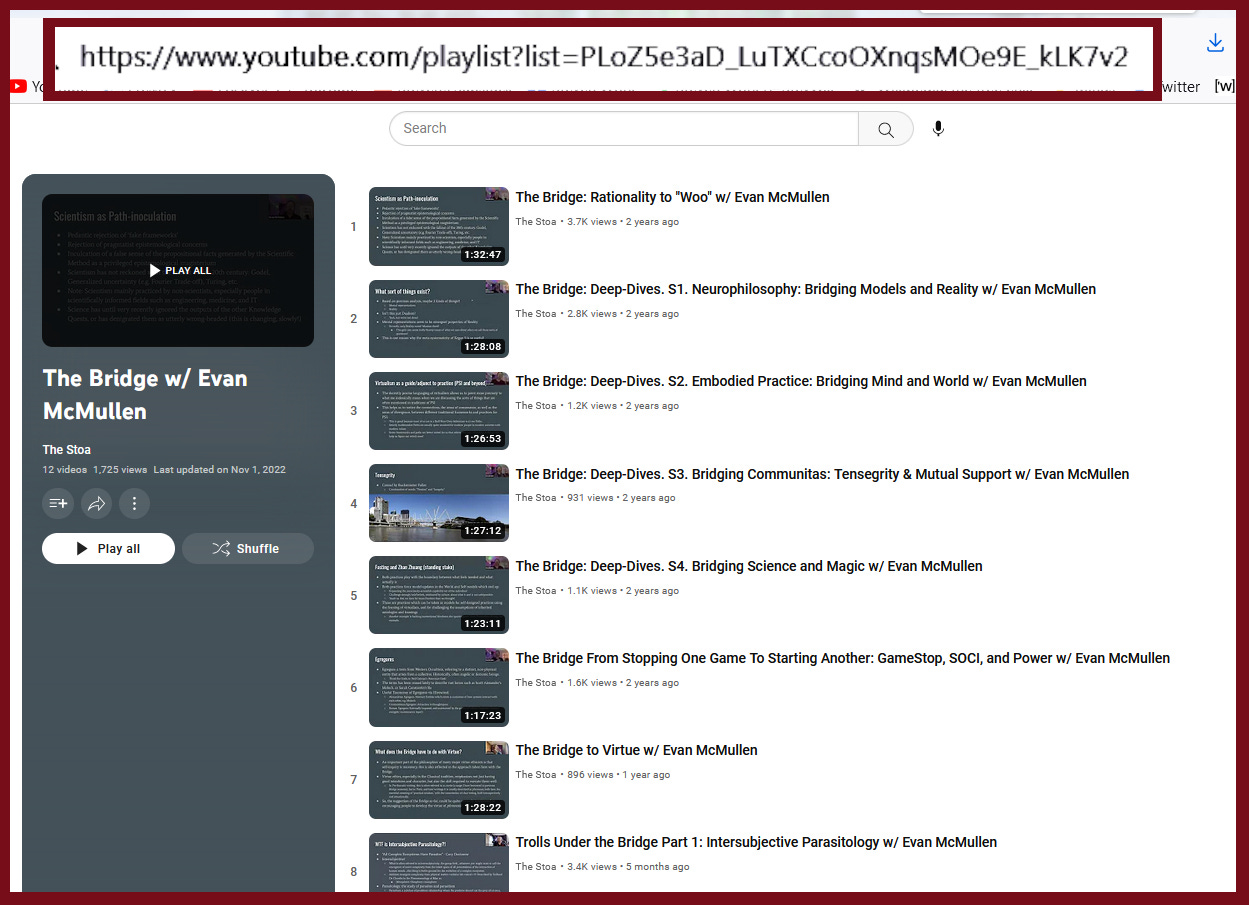
Task: Open thumbnail of Trolls Under the Bridge video
Action: [439, 864]
